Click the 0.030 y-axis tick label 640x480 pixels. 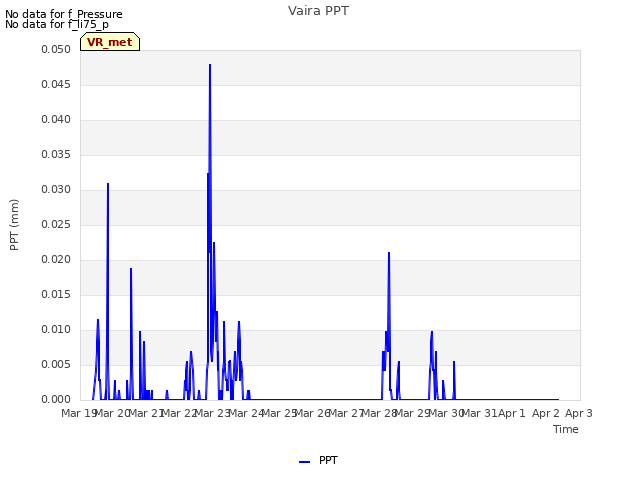pyautogui.click(x=56, y=190)
